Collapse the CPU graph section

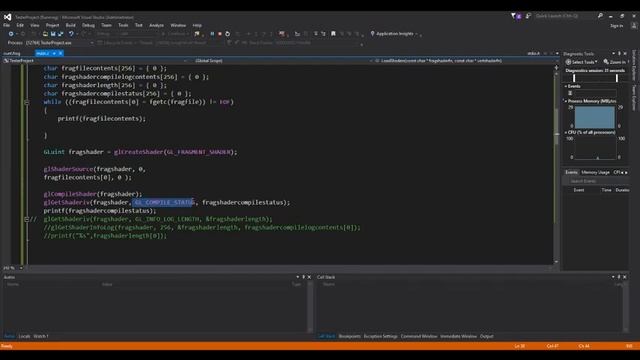click(x=566, y=133)
